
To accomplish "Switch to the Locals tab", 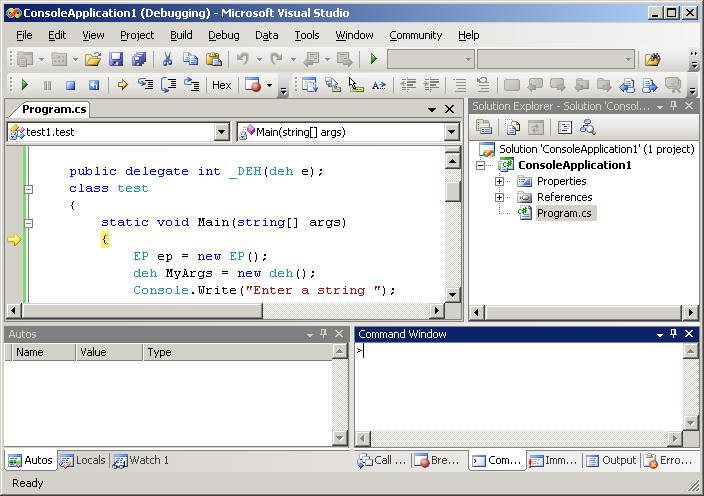I will [82, 460].
